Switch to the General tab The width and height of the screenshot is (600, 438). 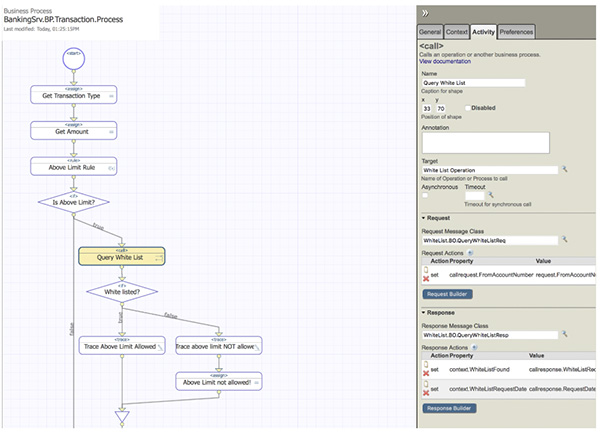point(430,32)
